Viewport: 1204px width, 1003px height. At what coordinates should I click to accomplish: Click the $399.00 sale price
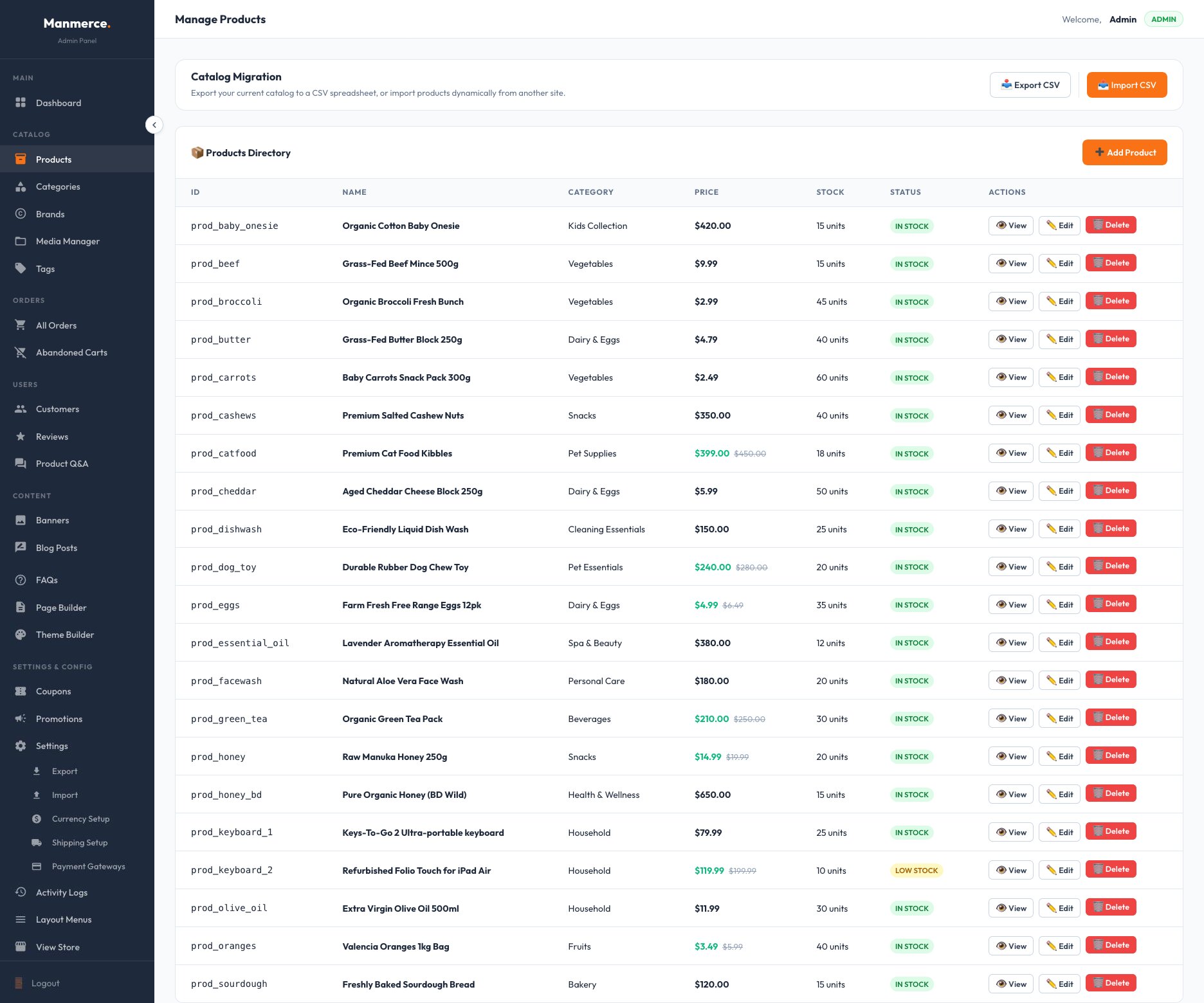pyautogui.click(x=712, y=453)
